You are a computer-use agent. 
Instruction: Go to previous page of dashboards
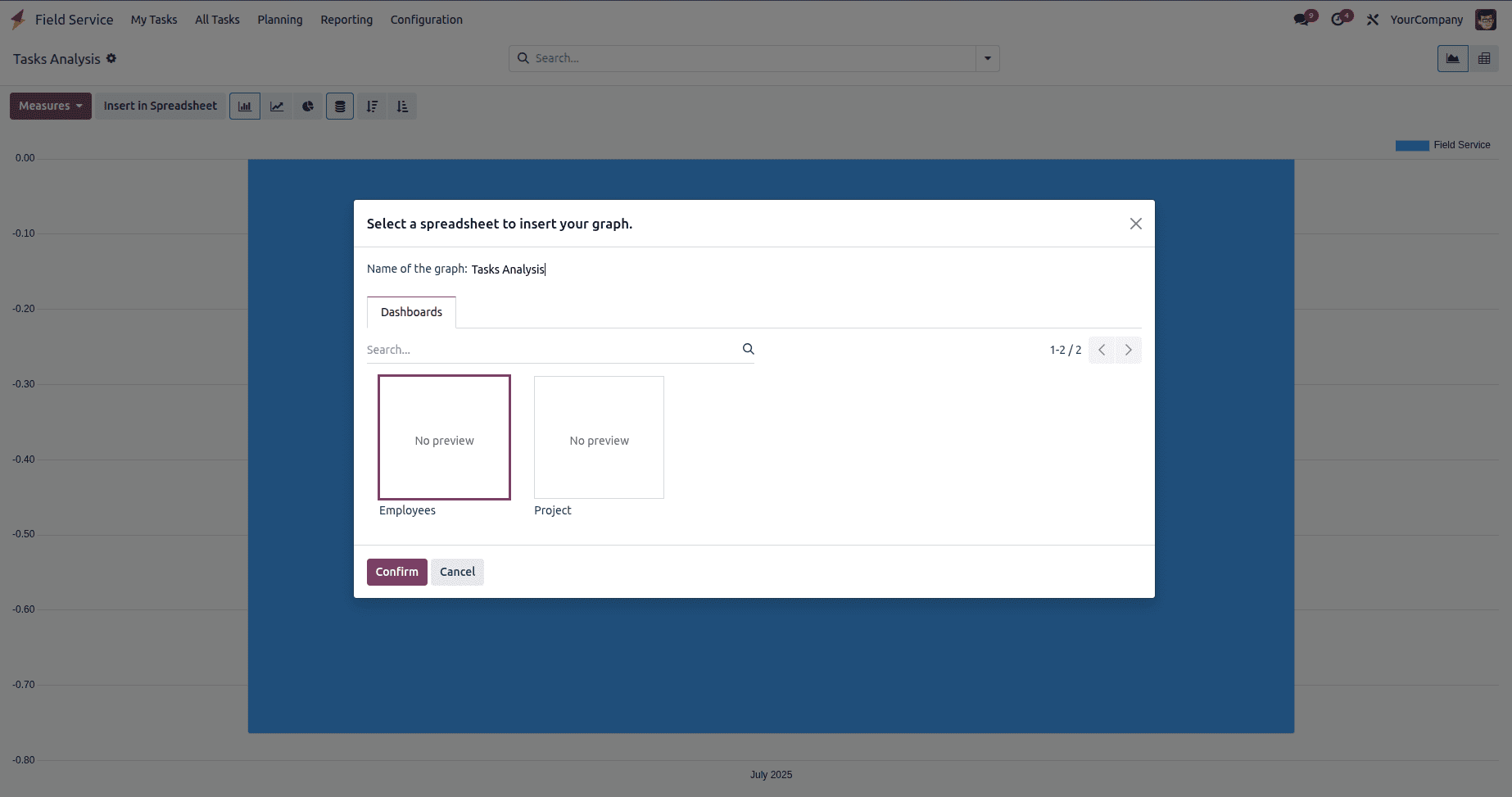[x=1102, y=350]
